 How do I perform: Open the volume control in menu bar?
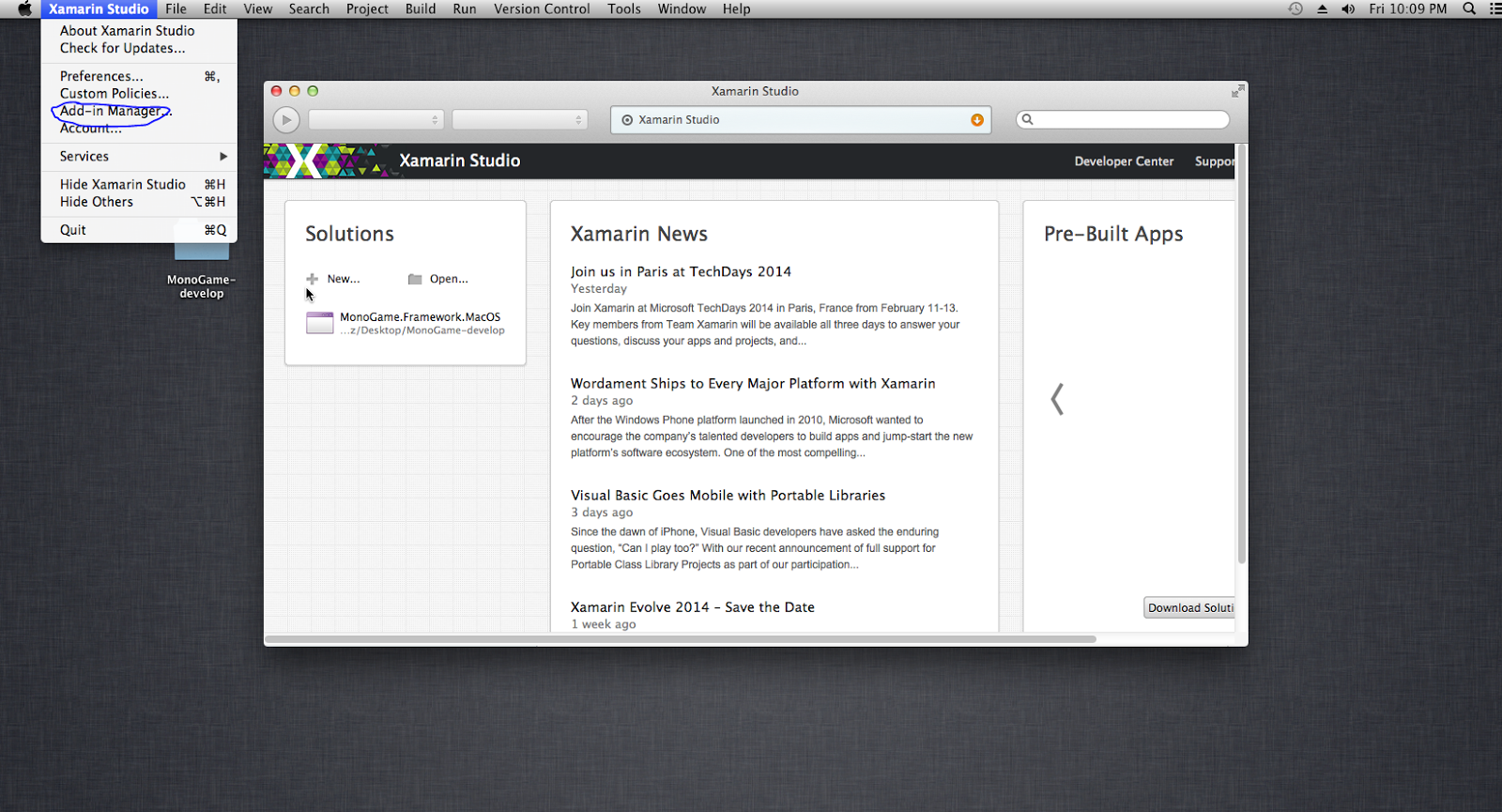(1348, 8)
